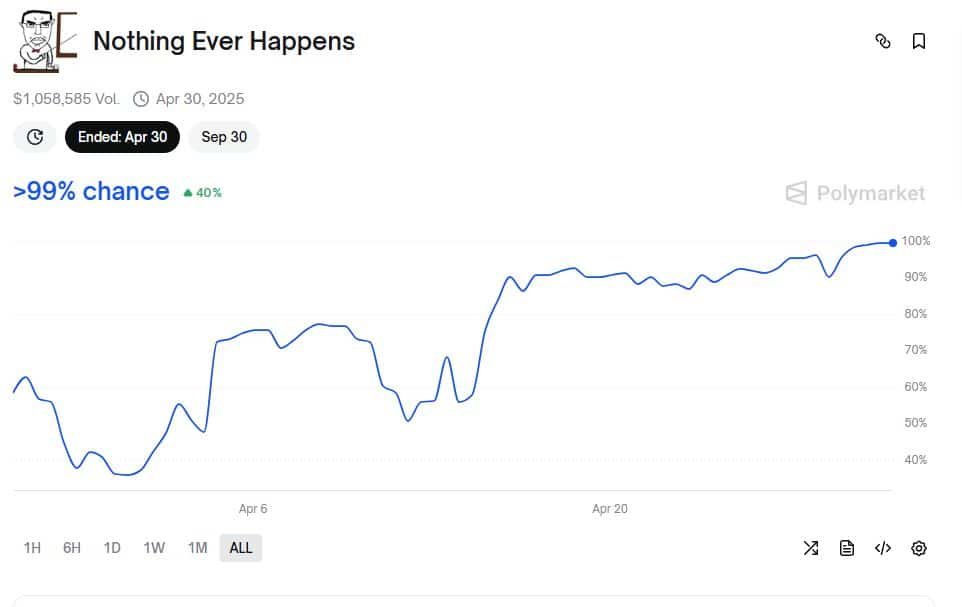Open the embed code icon

coord(882,548)
